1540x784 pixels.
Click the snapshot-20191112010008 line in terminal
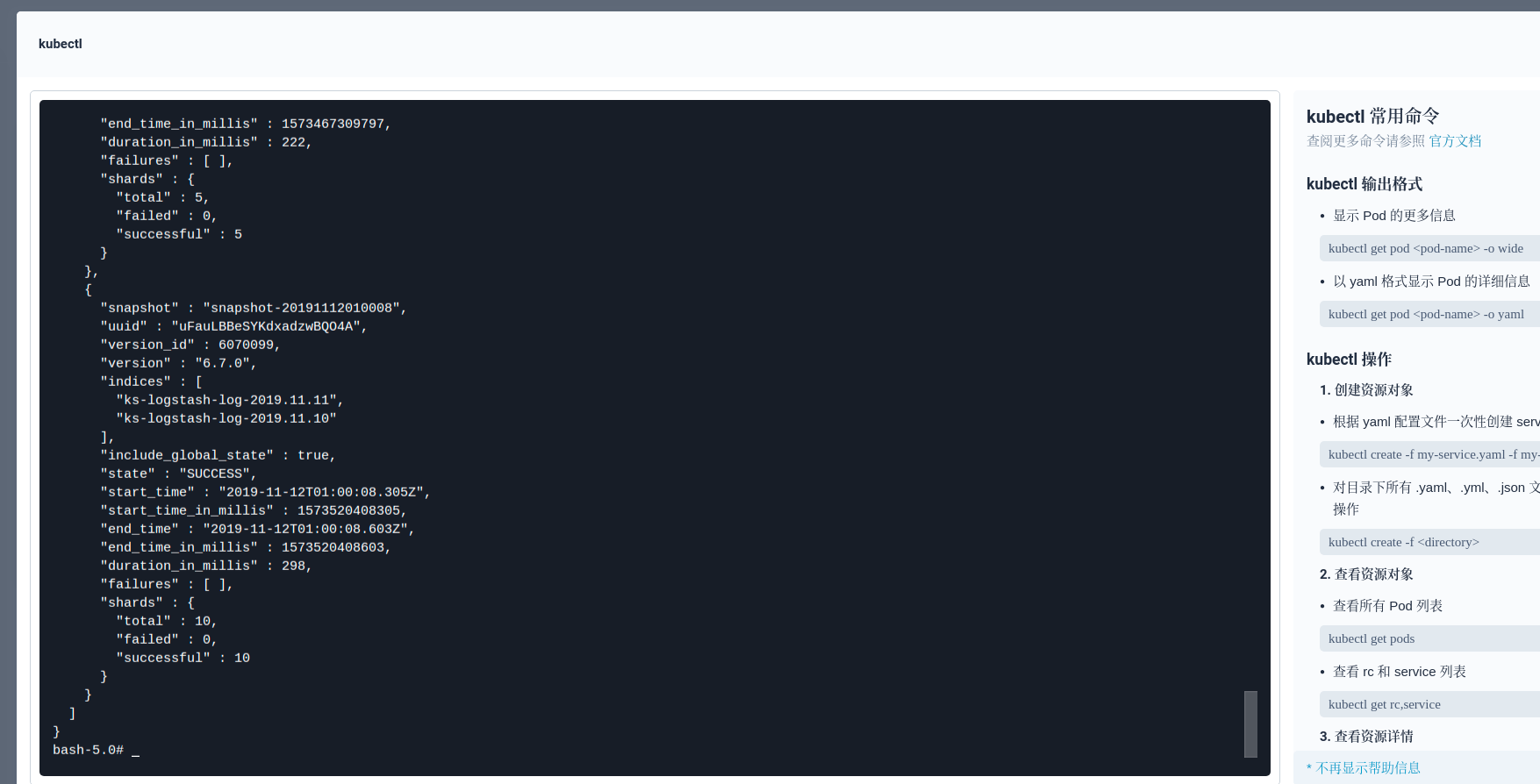pyautogui.click(x=253, y=308)
